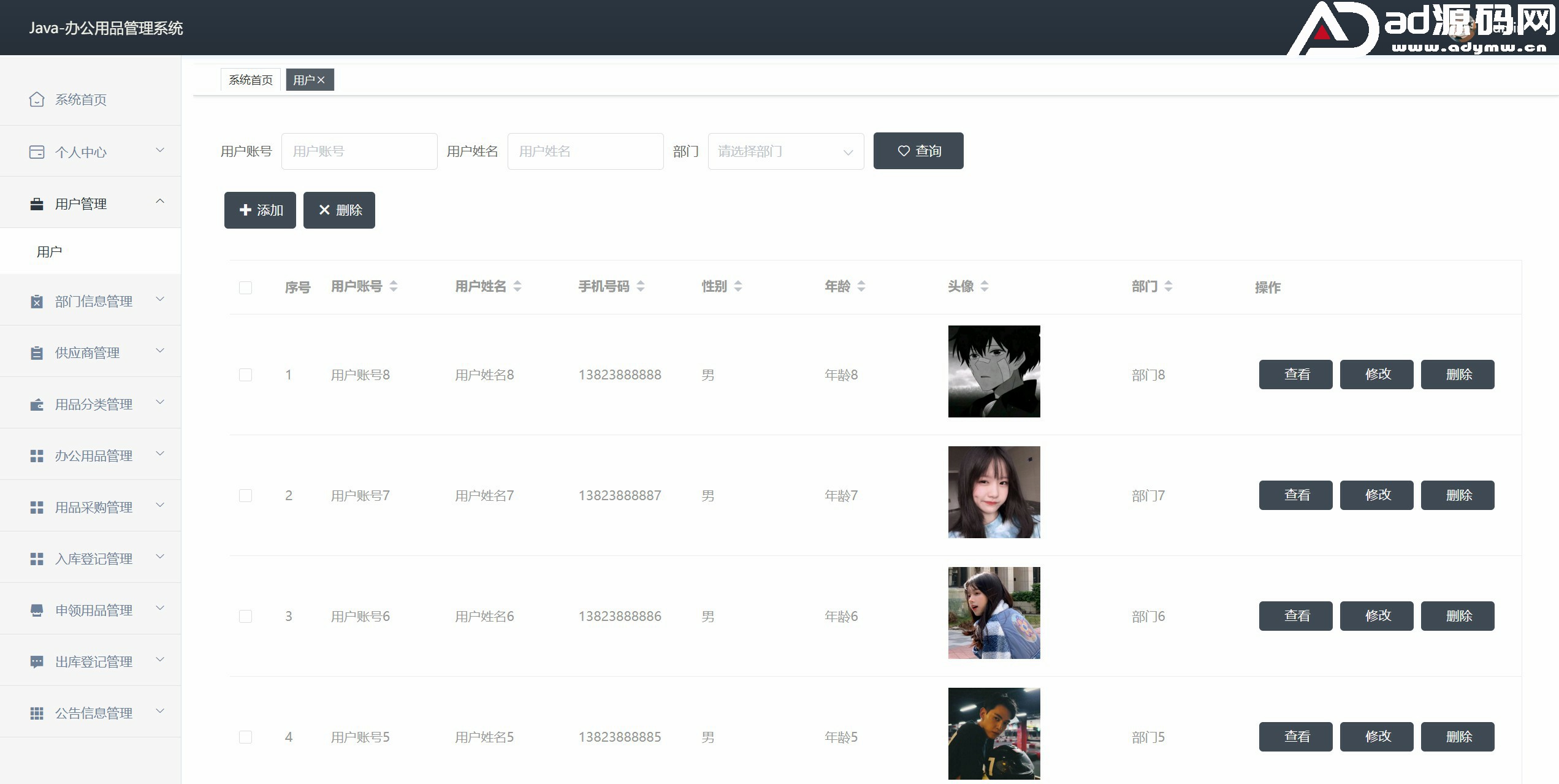This screenshot has width=1559, height=784.
Task: Close the 用户 tab with X
Action: tap(321, 80)
